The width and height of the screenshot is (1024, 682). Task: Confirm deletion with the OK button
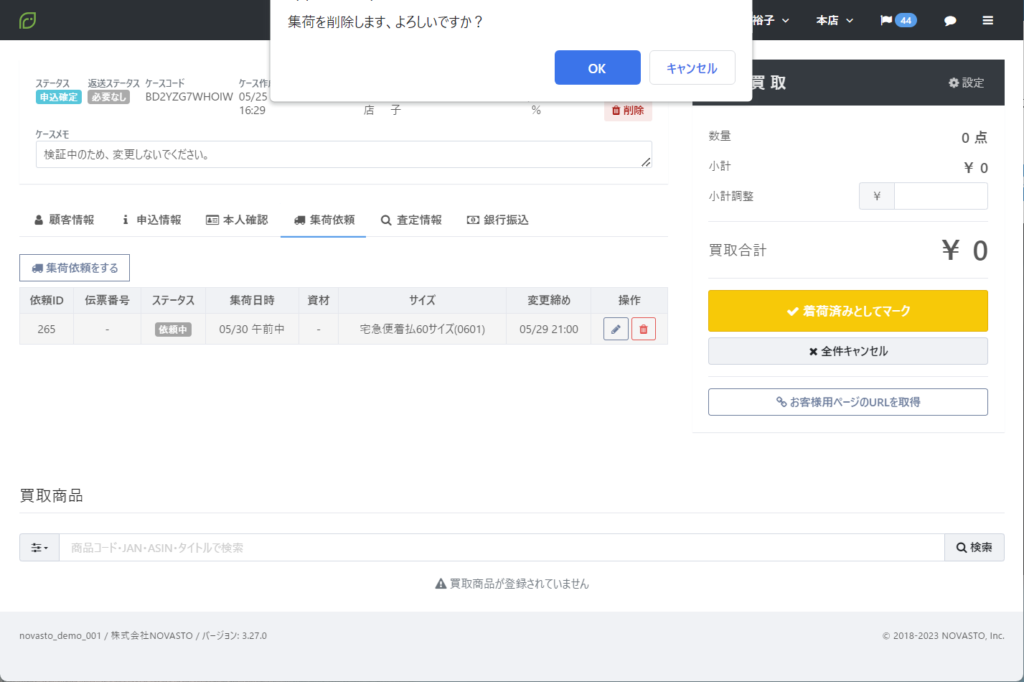pyautogui.click(x=597, y=68)
